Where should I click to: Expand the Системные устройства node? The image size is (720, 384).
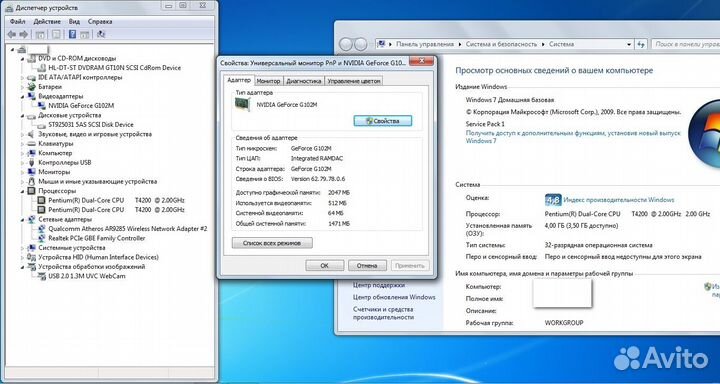tap(22, 248)
